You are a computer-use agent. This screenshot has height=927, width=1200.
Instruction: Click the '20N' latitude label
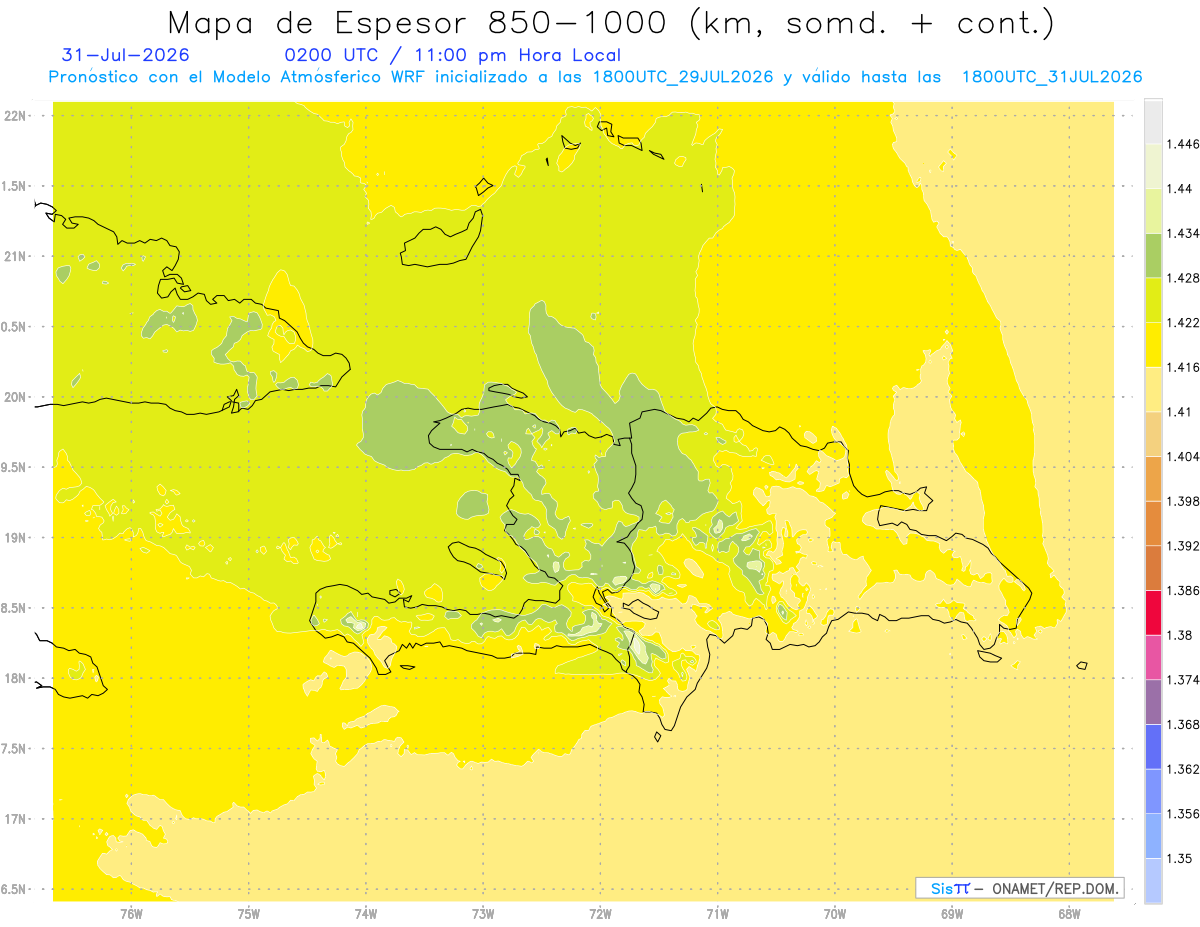coord(16,397)
